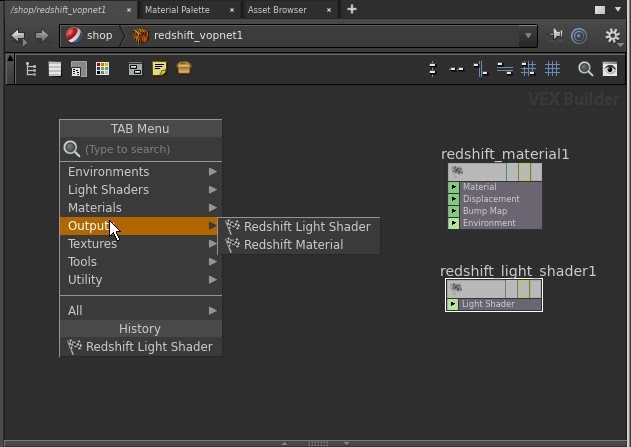Toggle the yellow-outlined flag on redshift_material1
Viewport: 631px width, 447px height.
524,172
